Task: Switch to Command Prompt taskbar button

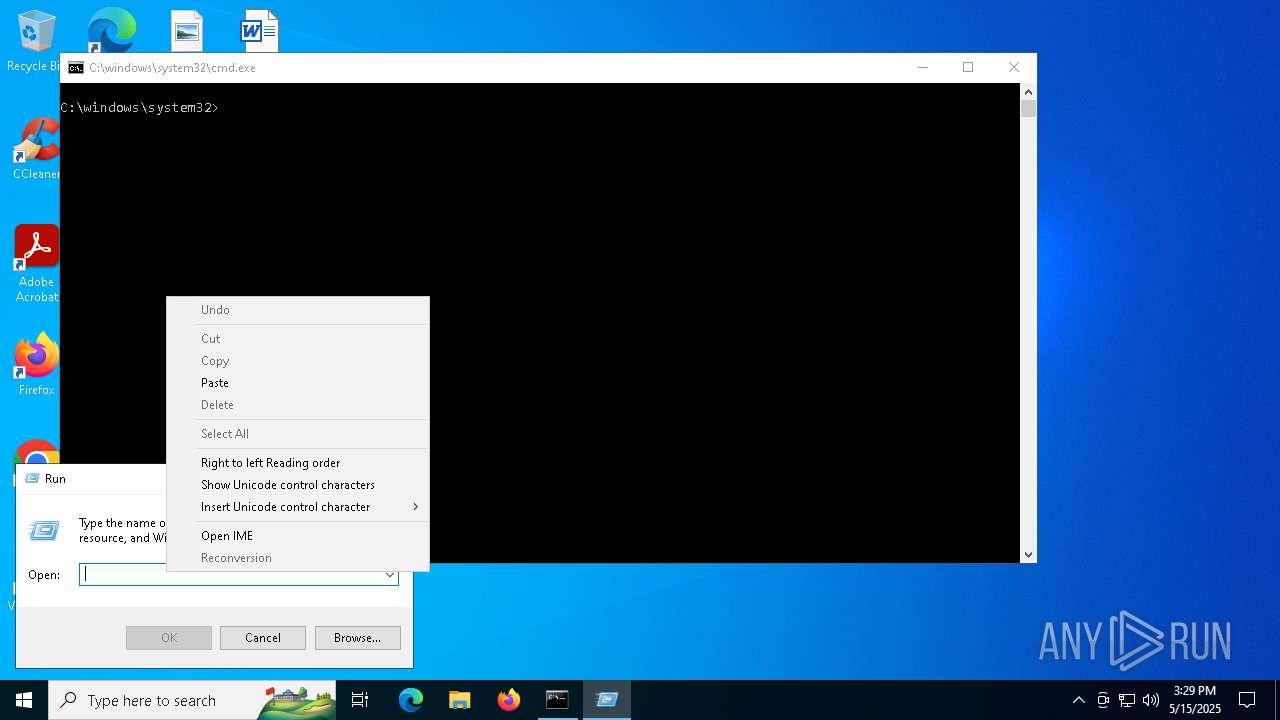Action: 557,700
